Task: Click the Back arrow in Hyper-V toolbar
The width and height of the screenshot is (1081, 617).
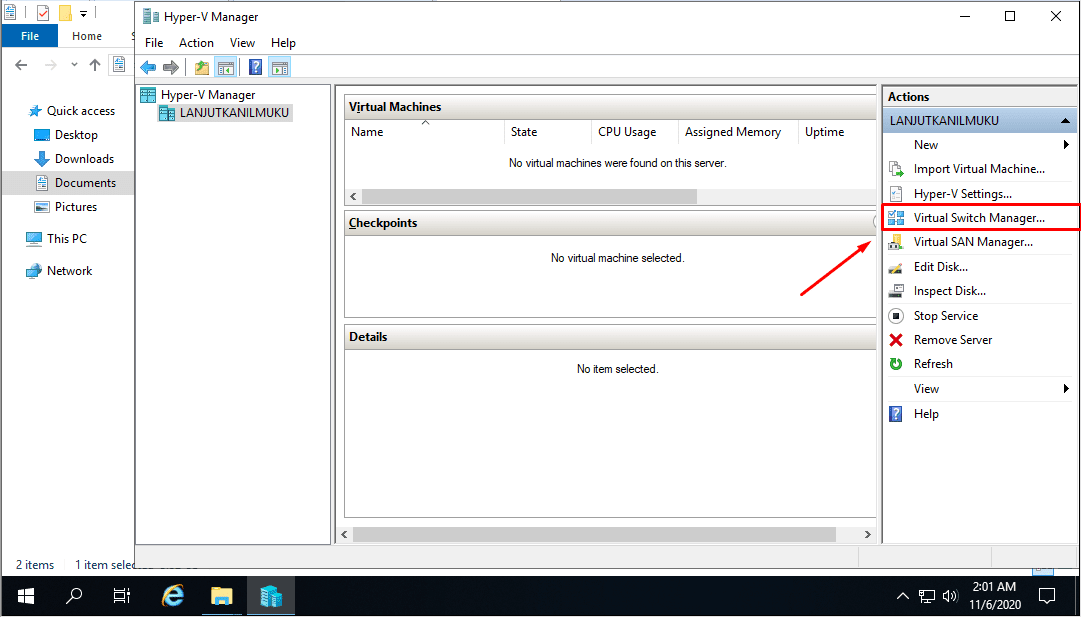Action: [148, 67]
